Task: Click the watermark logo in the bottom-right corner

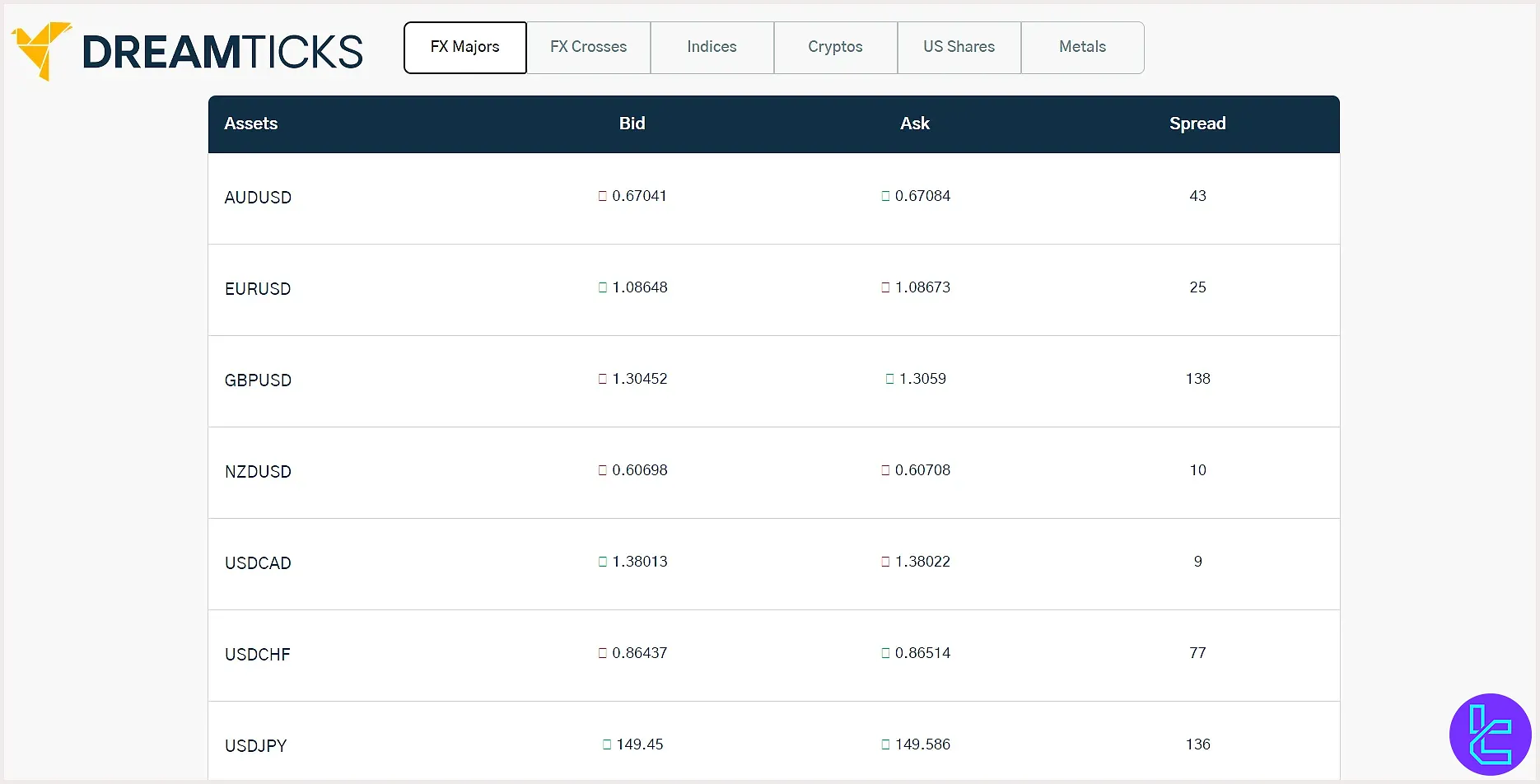Action: [1491, 734]
